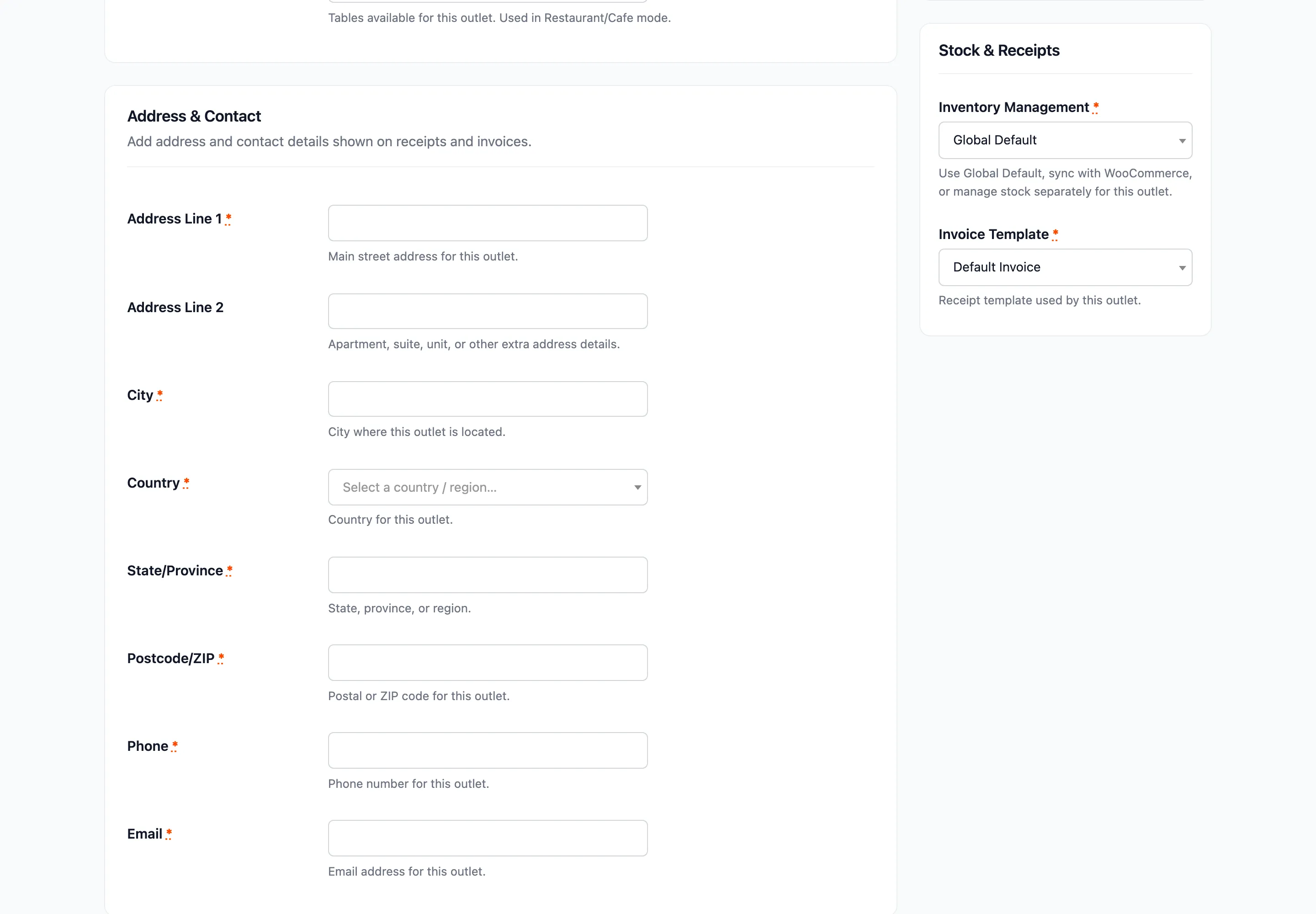The height and width of the screenshot is (914, 1316).
Task: Click 'Tables available for this outlet' text
Action: coord(499,18)
